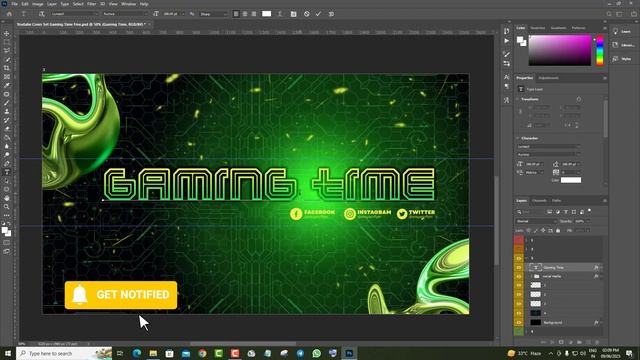Screen dimensions: 640x360
Task: Toggle Lock all in Layers panel
Action: coord(558,231)
